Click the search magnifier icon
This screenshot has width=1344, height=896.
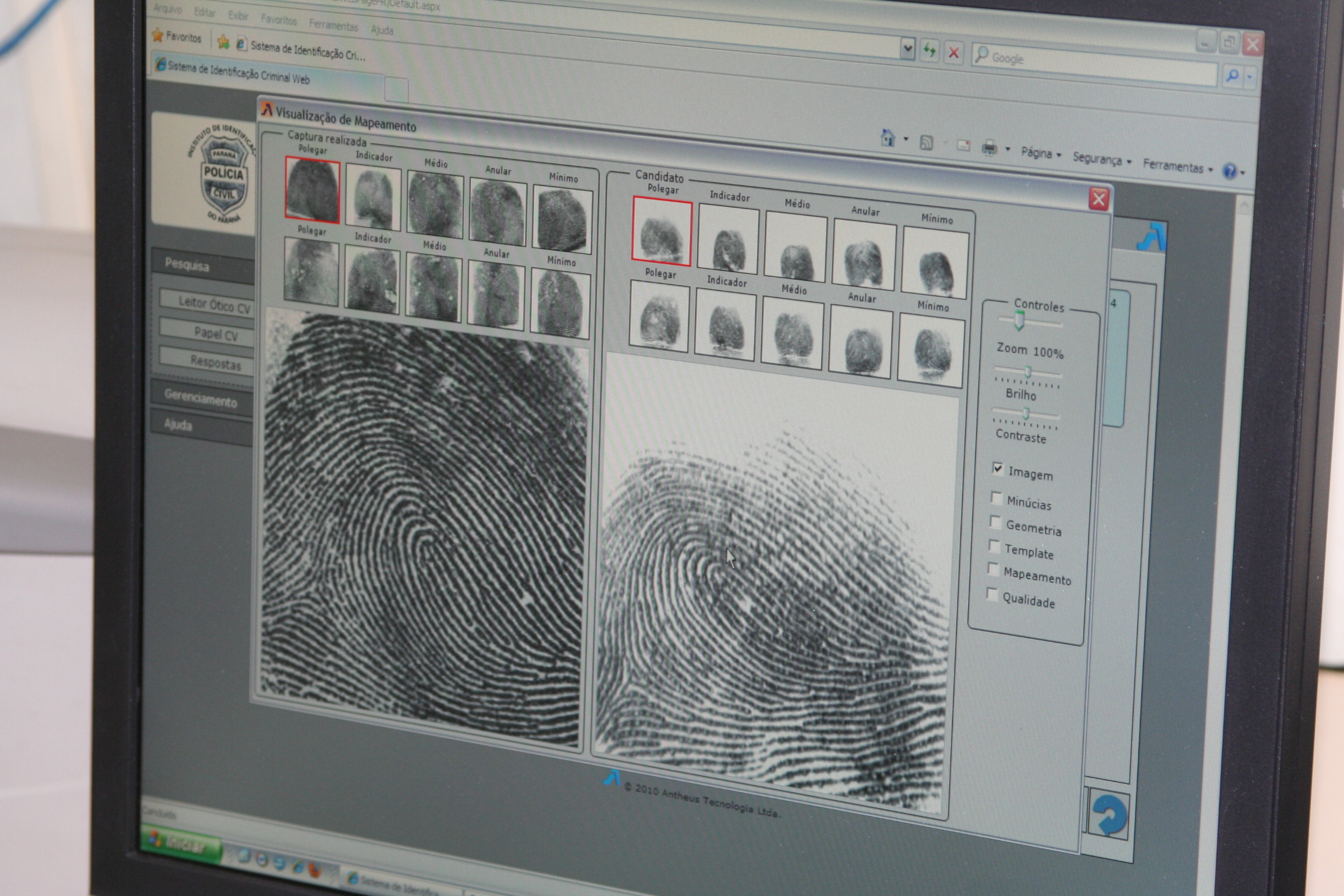click(1233, 75)
